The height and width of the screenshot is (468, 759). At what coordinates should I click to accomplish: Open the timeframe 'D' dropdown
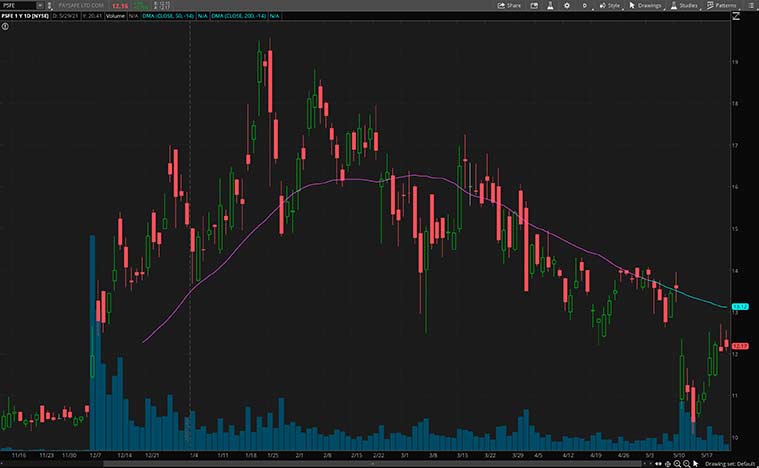pos(585,5)
